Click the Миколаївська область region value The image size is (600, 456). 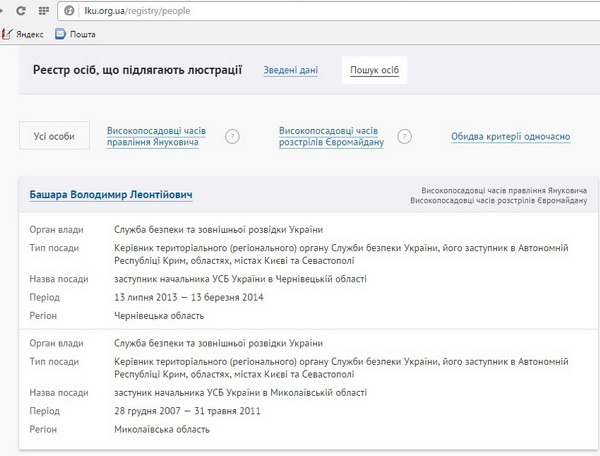pyautogui.click(x=162, y=429)
